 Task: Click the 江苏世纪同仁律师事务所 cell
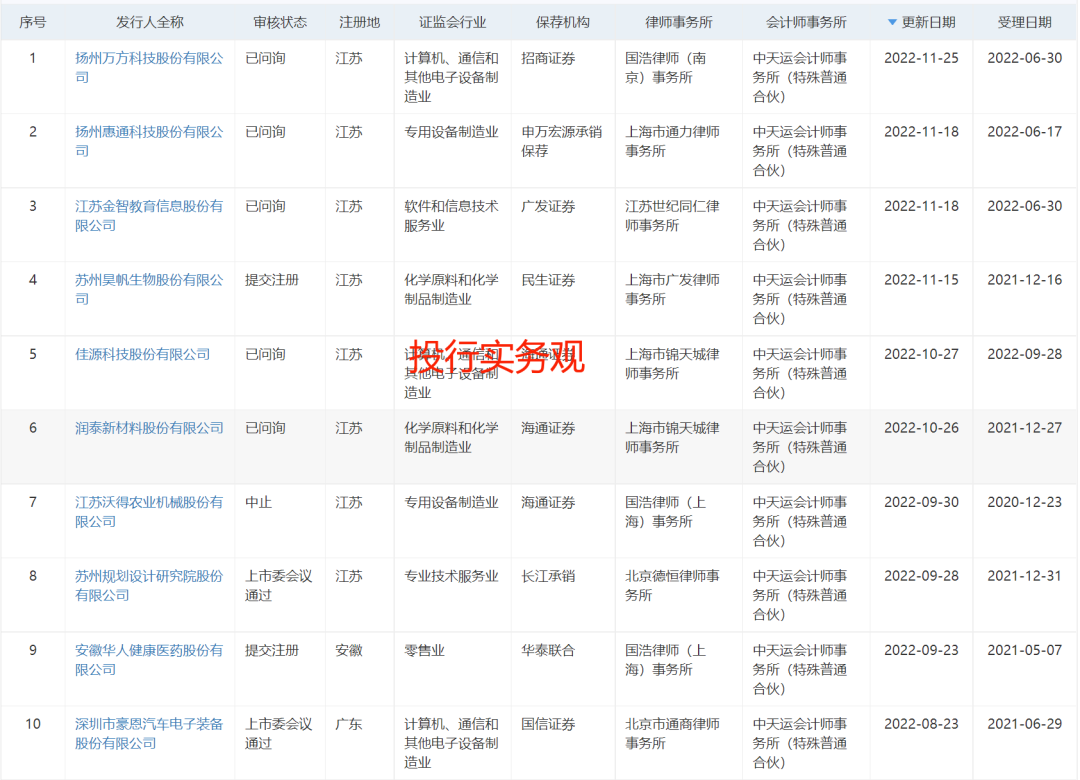point(672,216)
